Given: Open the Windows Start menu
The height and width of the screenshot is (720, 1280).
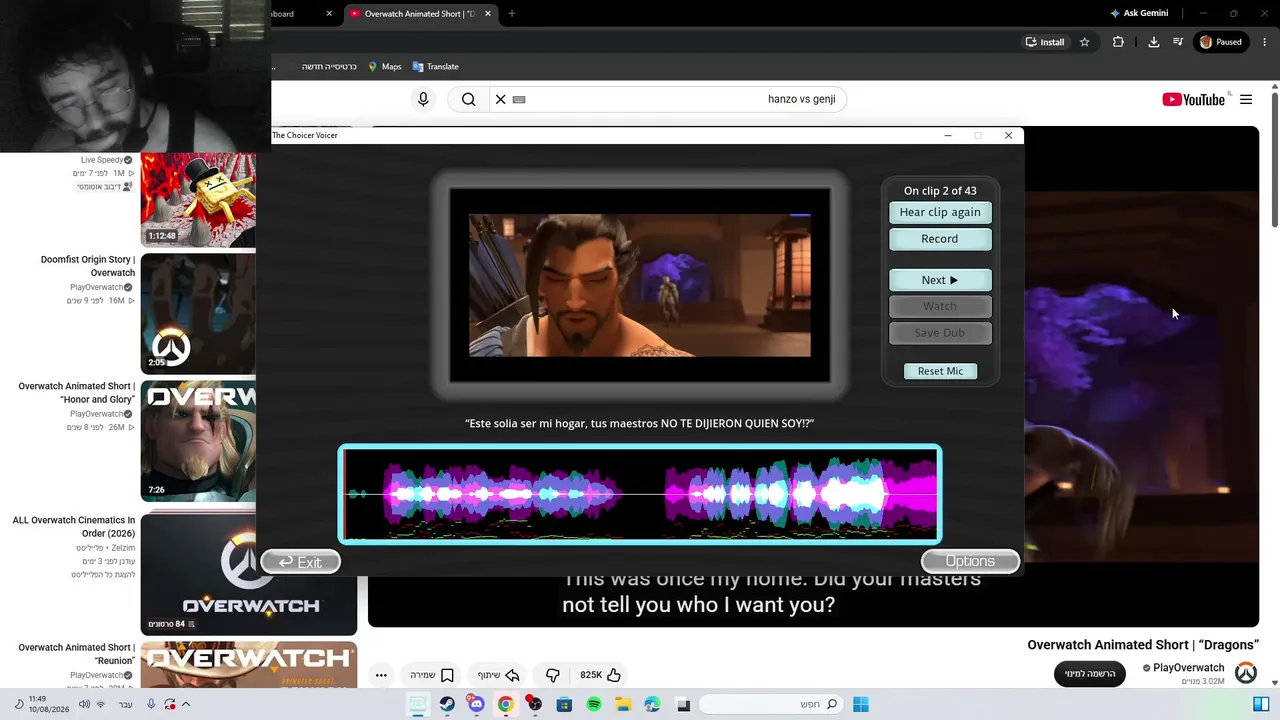Looking at the screenshot, I should [860, 705].
